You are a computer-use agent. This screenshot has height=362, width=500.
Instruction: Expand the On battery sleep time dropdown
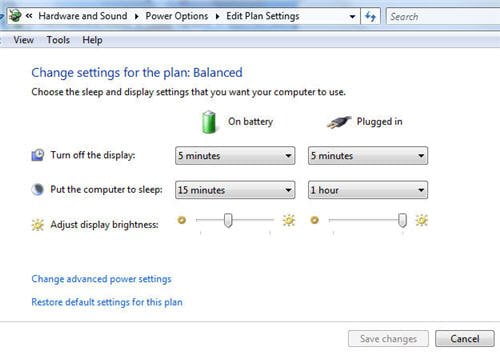click(x=235, y=190)
